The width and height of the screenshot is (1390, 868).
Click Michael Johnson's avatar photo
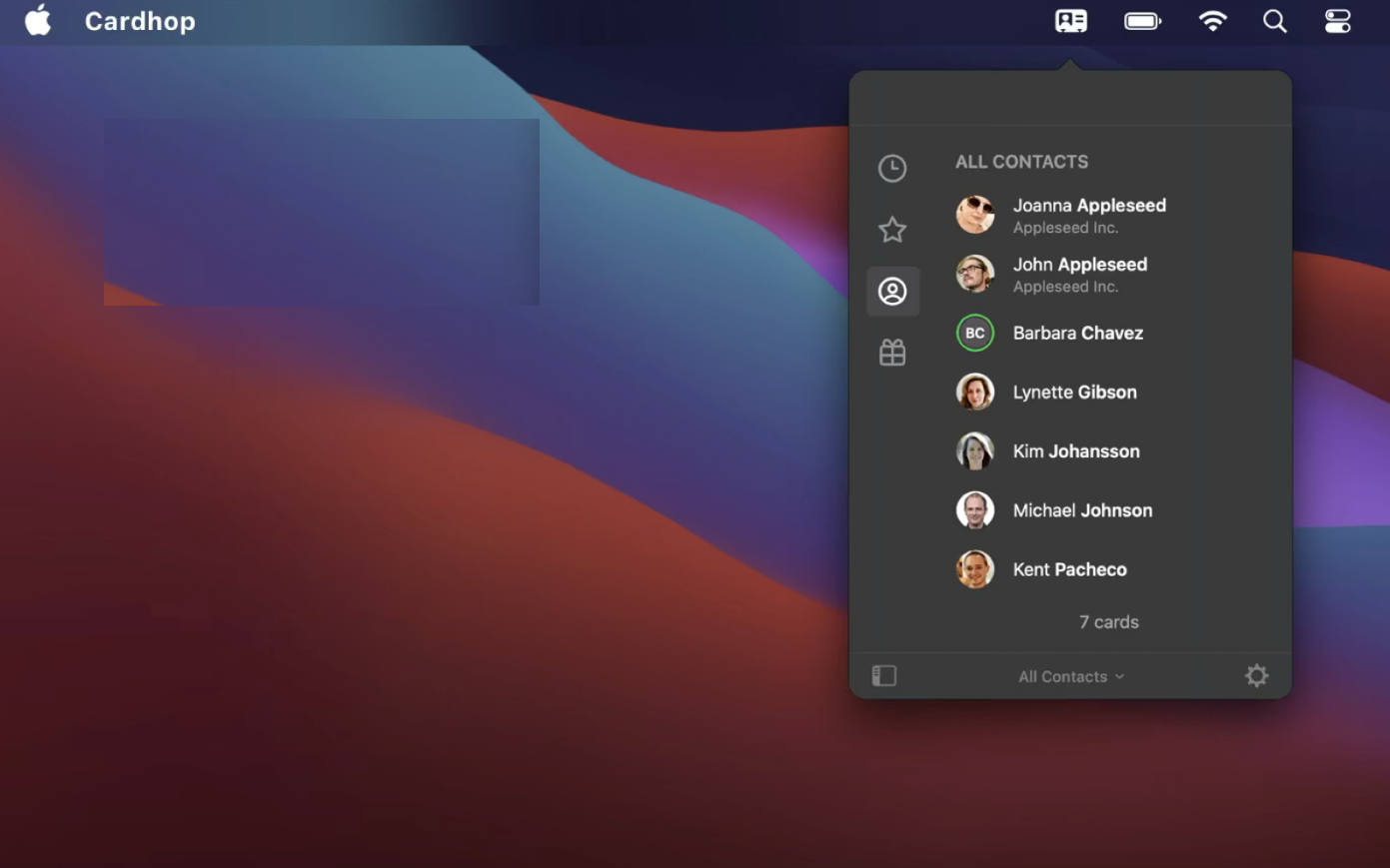point(975,509)
